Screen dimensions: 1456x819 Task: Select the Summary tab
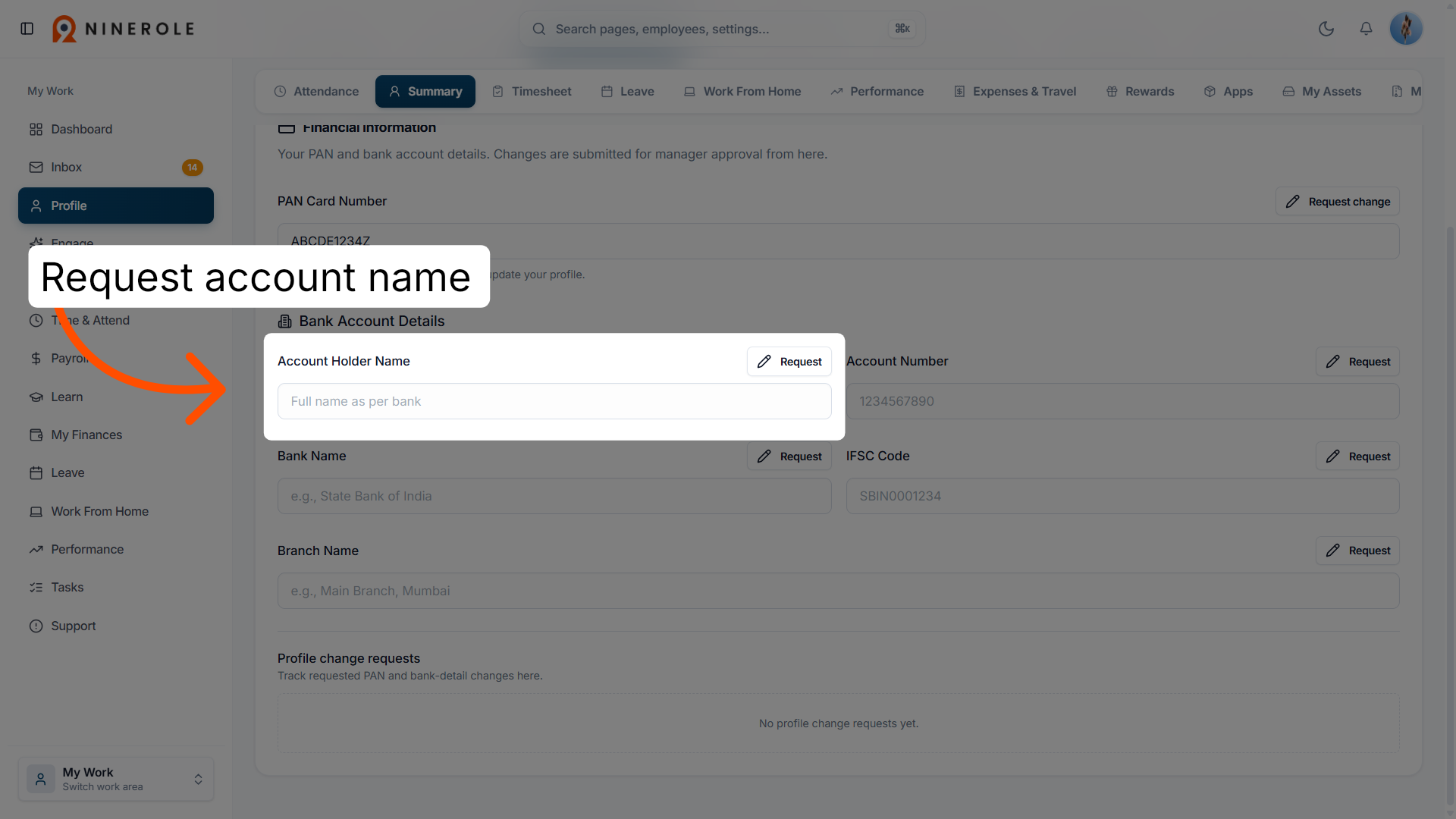[x=425, y=91]
